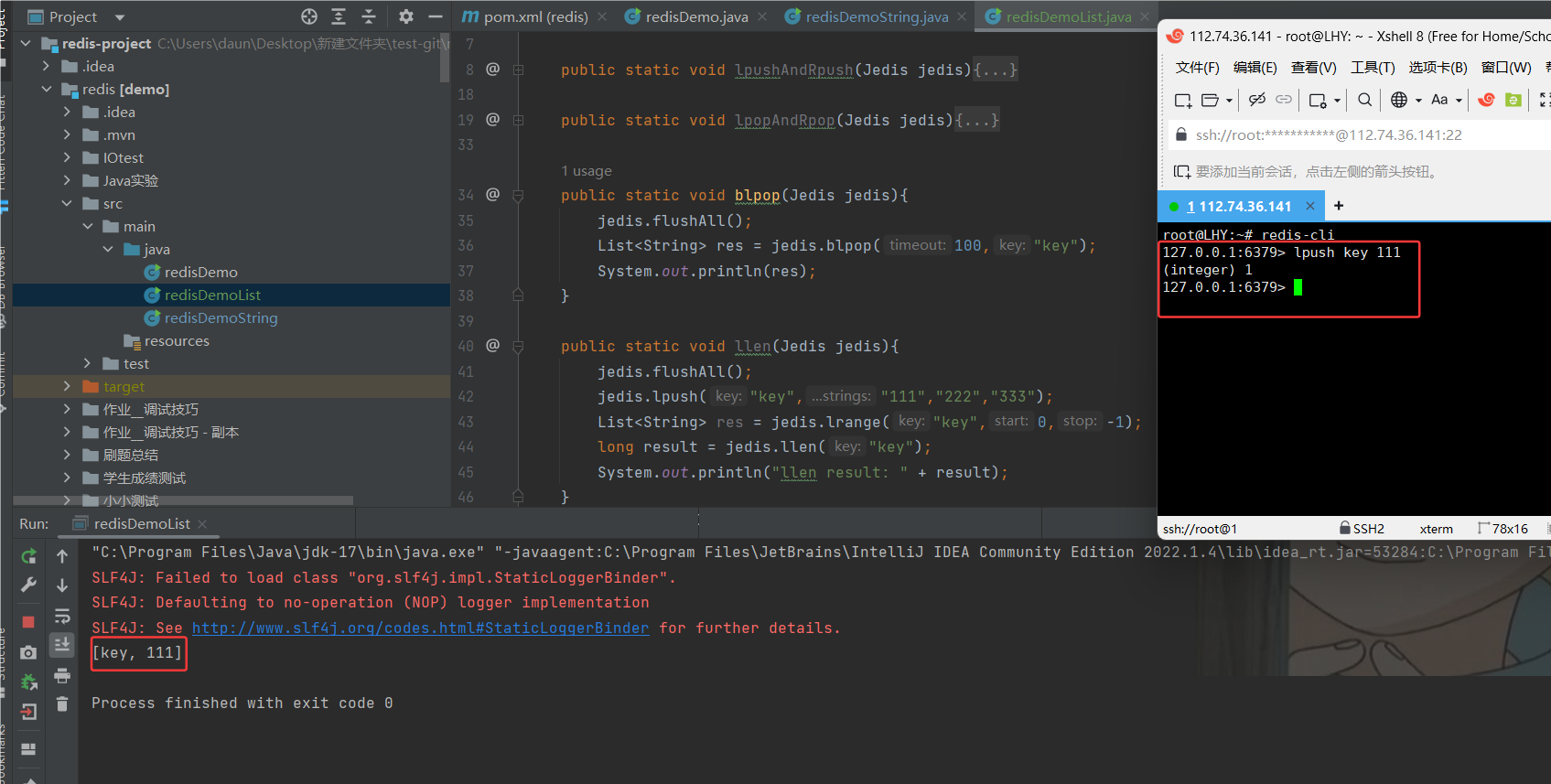Click gutter @ icon on llen line

[492, 346]
